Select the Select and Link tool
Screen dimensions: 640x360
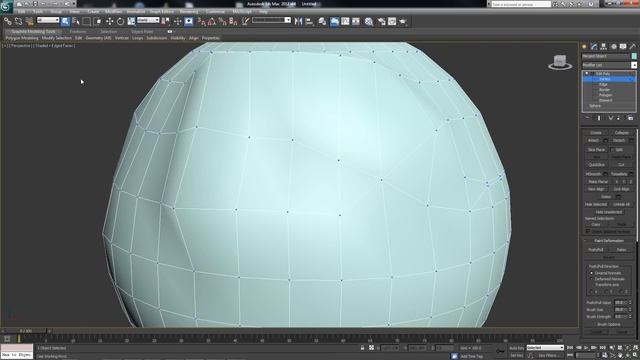coord(7,21)
